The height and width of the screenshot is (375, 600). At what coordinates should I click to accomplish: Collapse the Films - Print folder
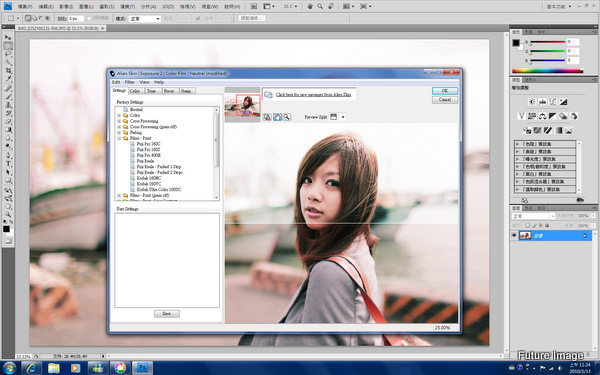pyautogui.click(x=119, y=138)
